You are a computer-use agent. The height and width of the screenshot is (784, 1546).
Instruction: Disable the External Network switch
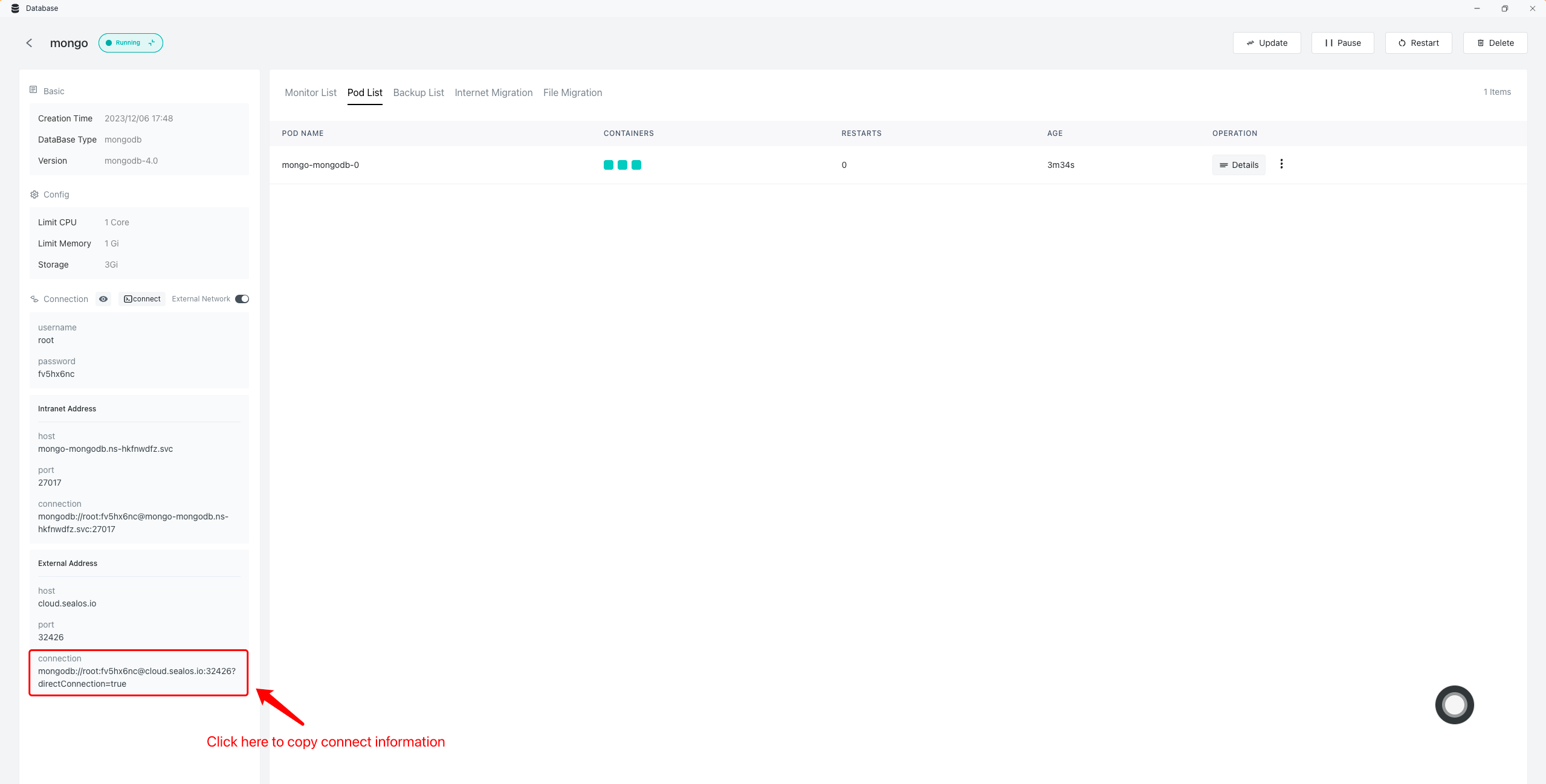point(242,299)
